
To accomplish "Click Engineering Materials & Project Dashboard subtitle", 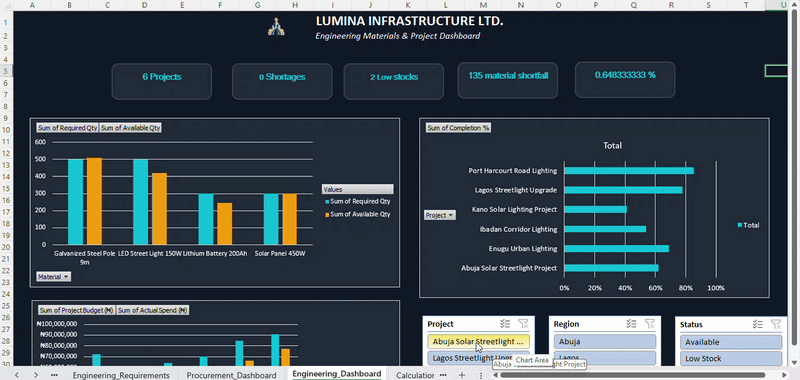I will pyautogui.click(x=397, y=36).
